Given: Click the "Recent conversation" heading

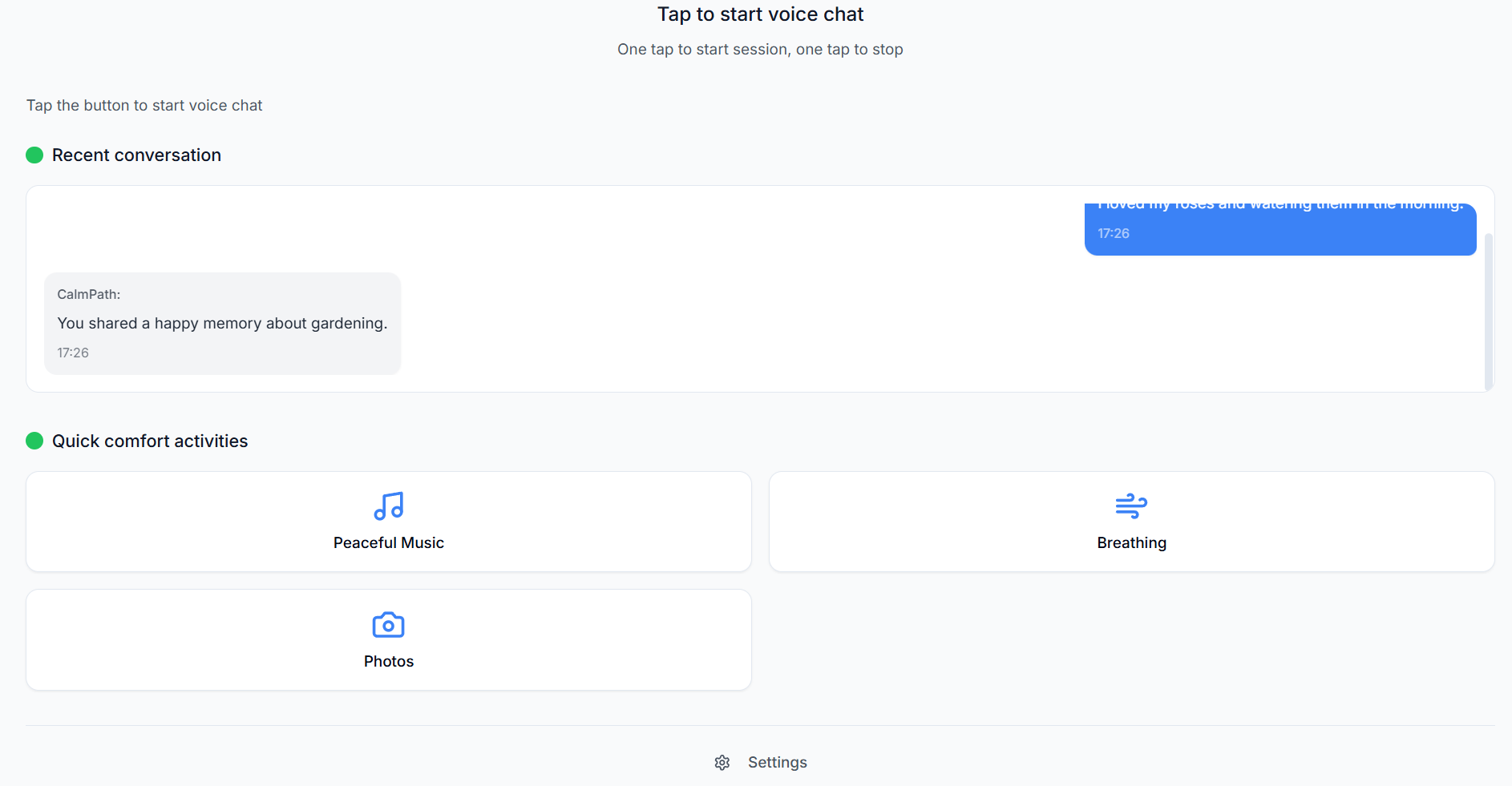Looking at the screenshot, I should [x=136, y=155].
